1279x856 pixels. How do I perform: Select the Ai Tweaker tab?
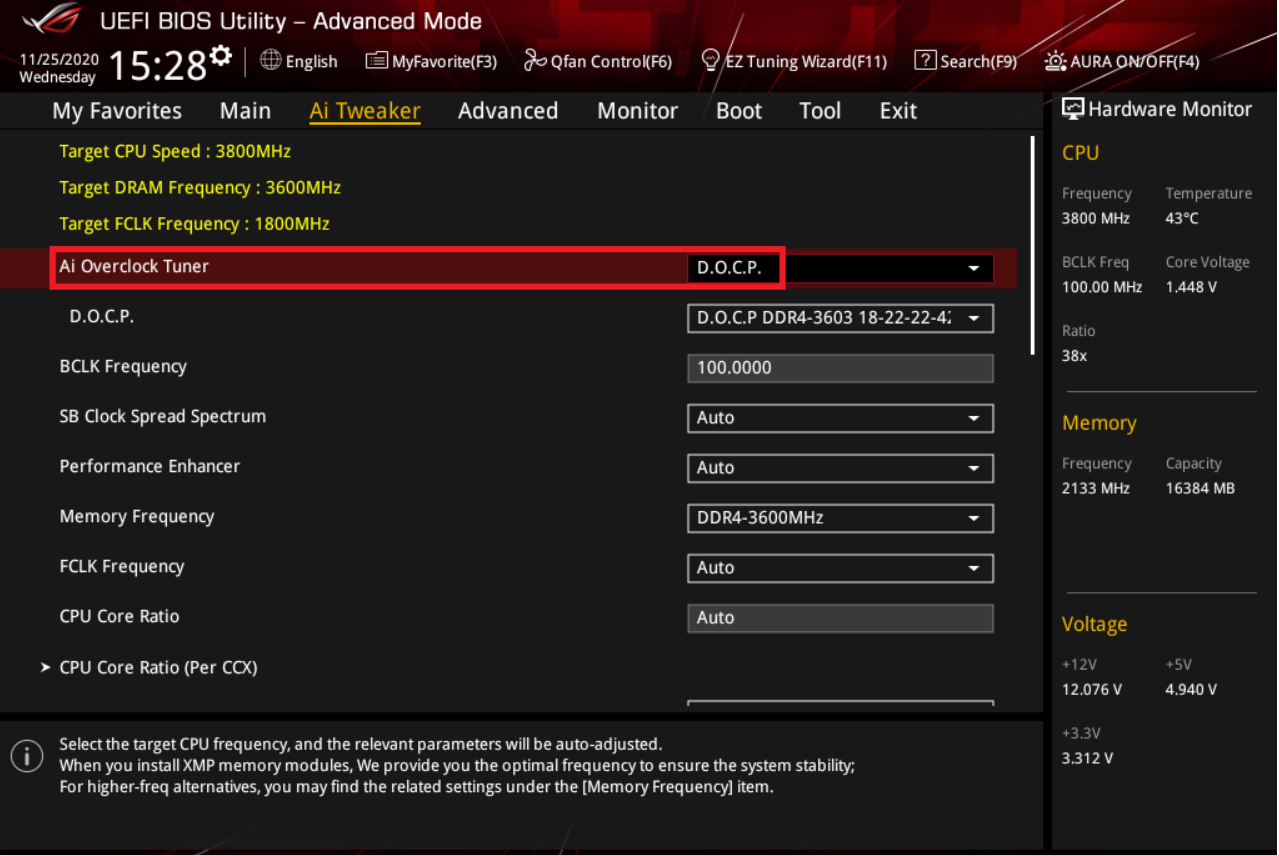tap(365, 111)
